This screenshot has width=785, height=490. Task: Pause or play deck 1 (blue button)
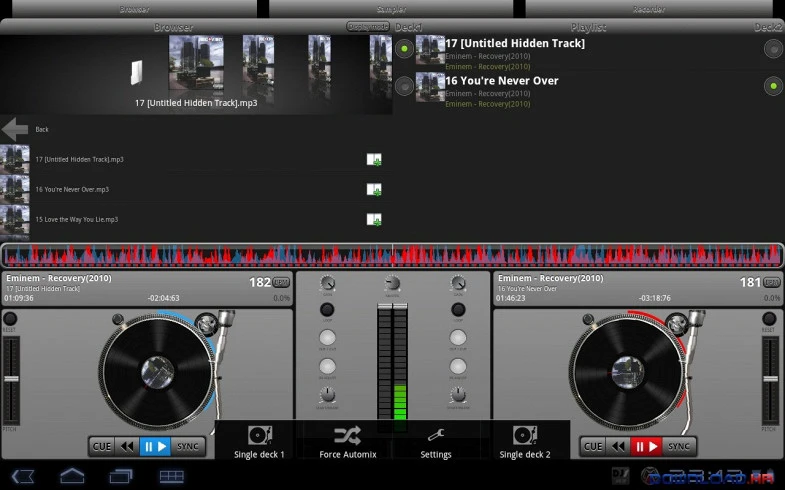pyautogui.click(x=155, y=446)
